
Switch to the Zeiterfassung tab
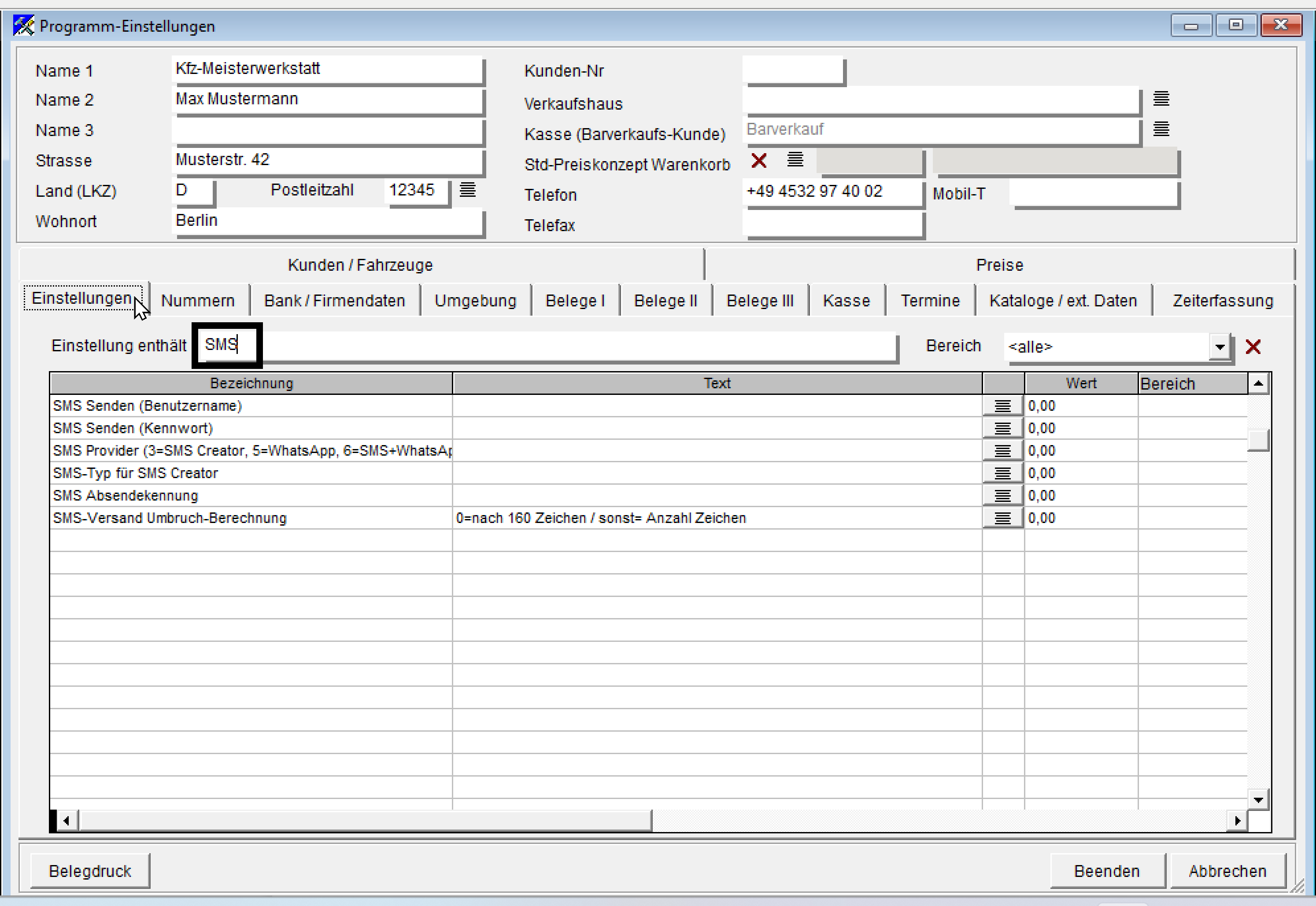pyautogui.click(x=1223, y=300)
